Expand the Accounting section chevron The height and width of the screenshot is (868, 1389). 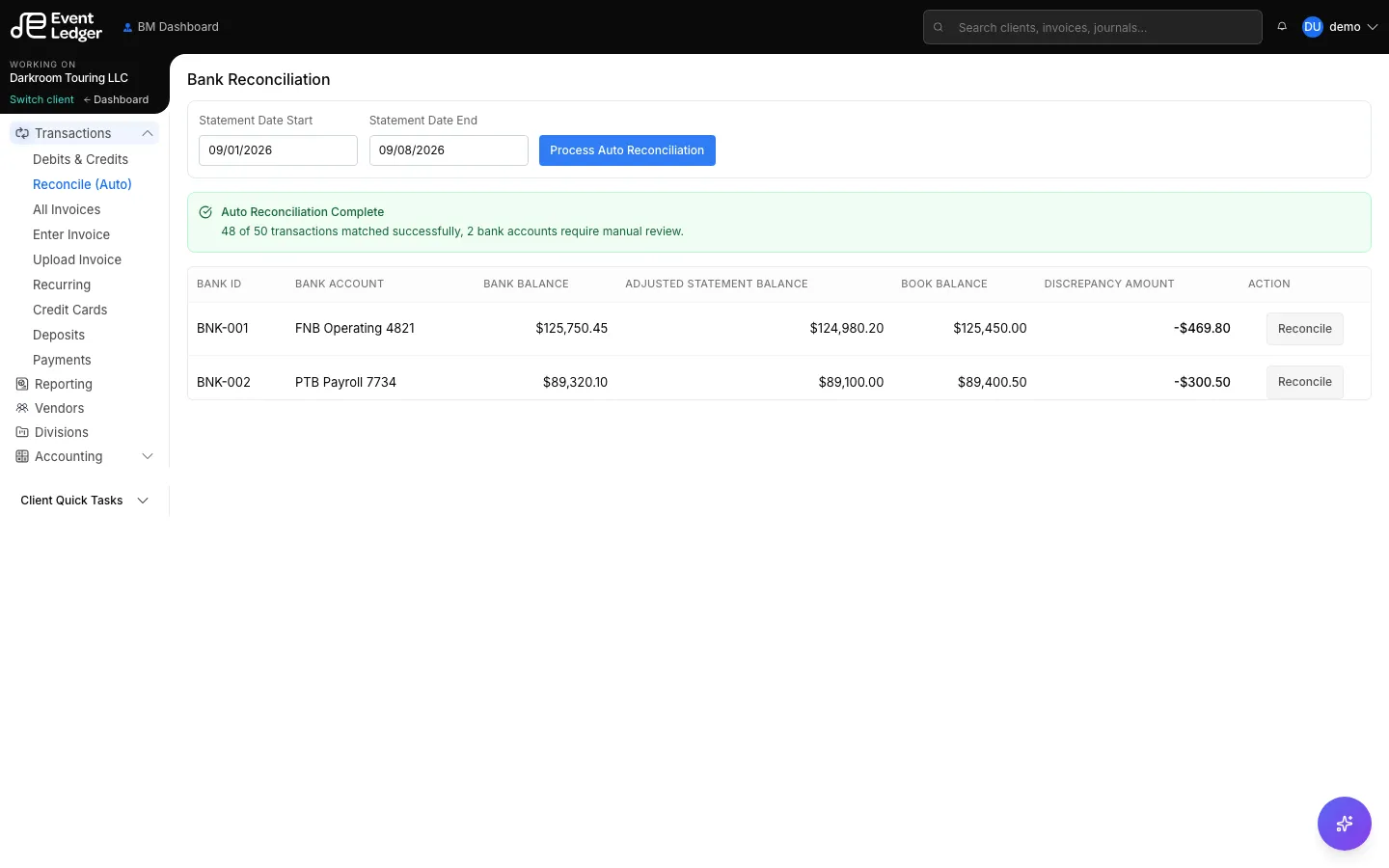[148, 456]
